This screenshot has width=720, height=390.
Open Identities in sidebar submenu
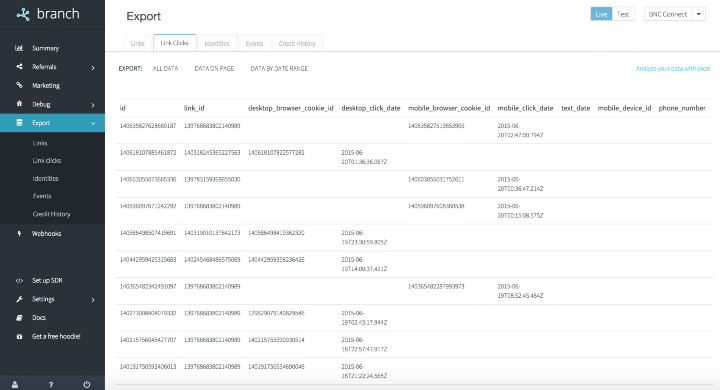coord(45,178)
